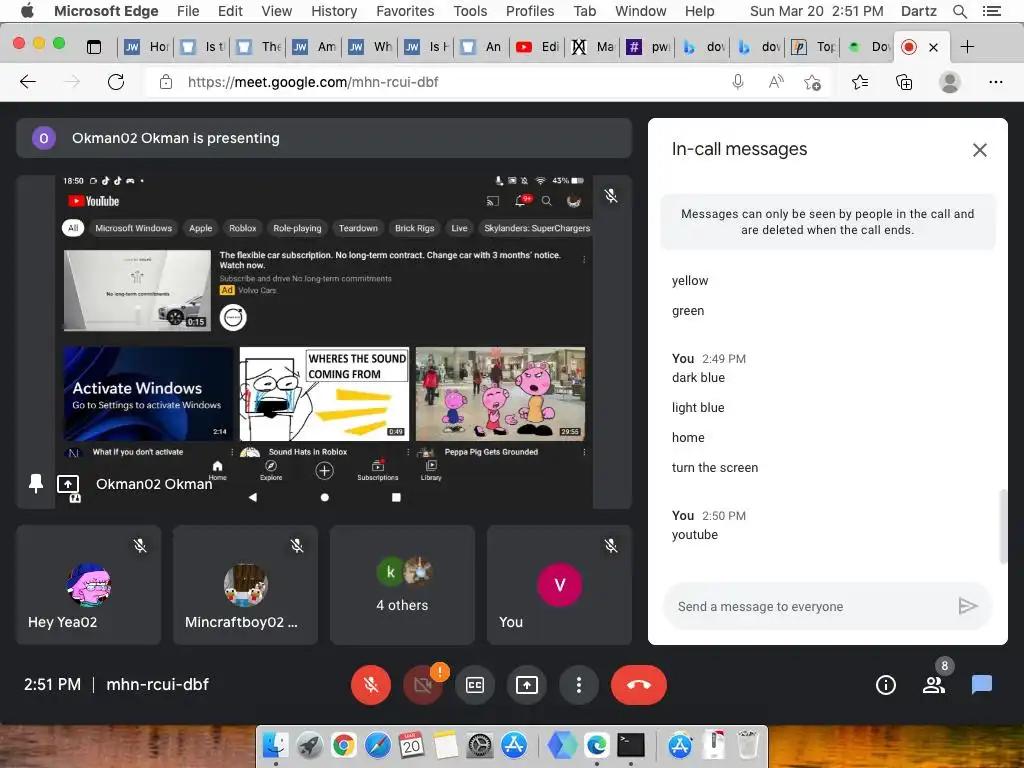
Task: Close the current Meet tab
Action: 934,47
